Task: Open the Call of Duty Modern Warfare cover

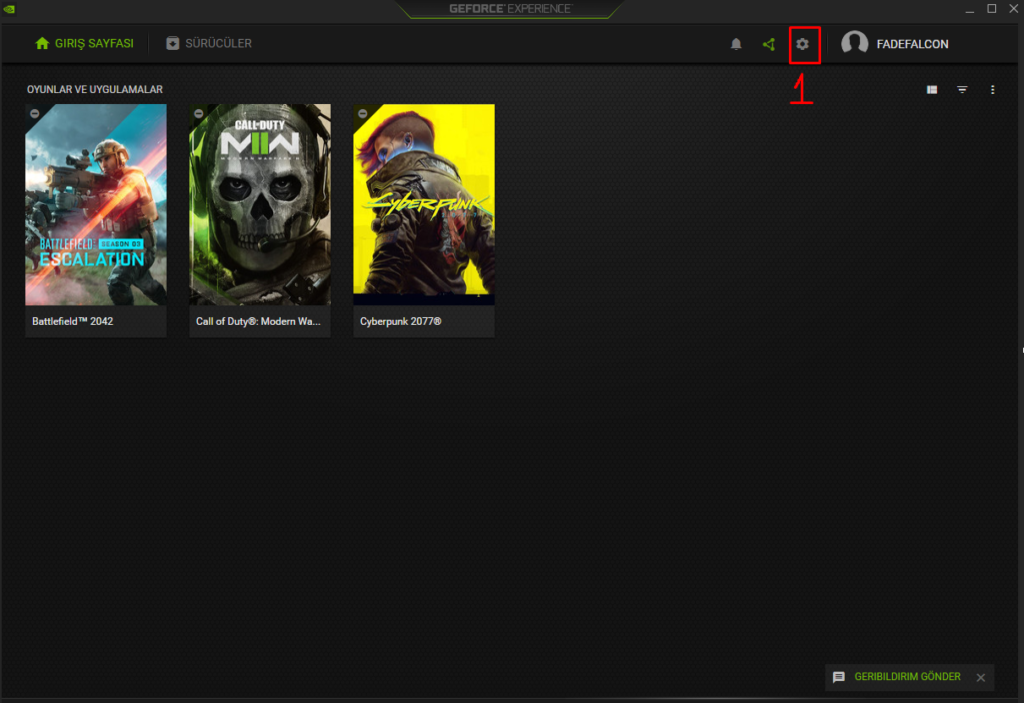Action: point(260,205)
